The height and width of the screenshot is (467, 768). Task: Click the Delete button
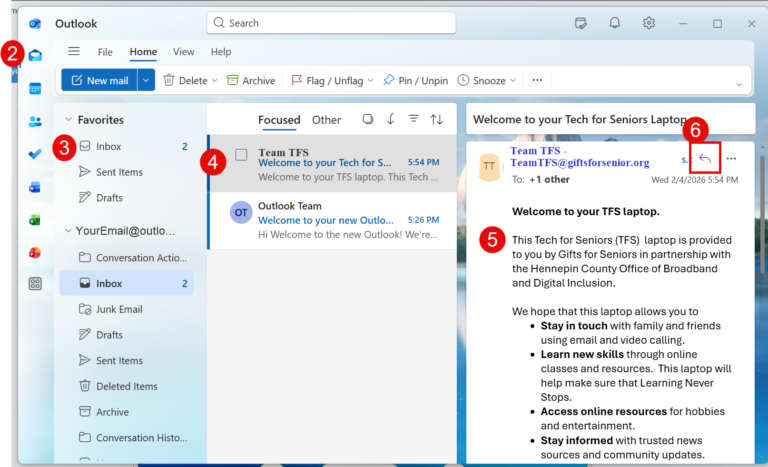click(185, 80)
